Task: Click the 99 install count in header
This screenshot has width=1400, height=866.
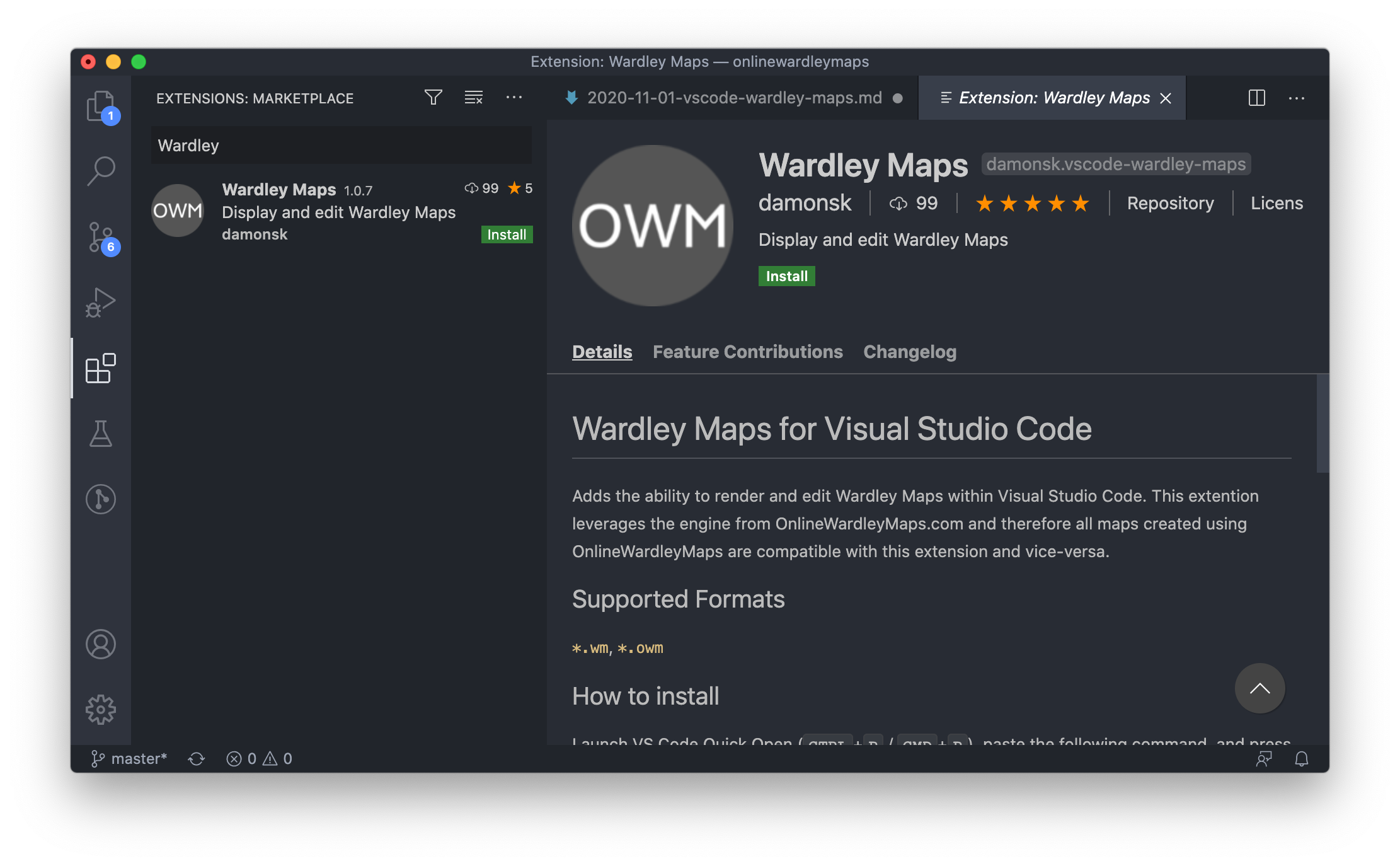Action: point(914,204)
